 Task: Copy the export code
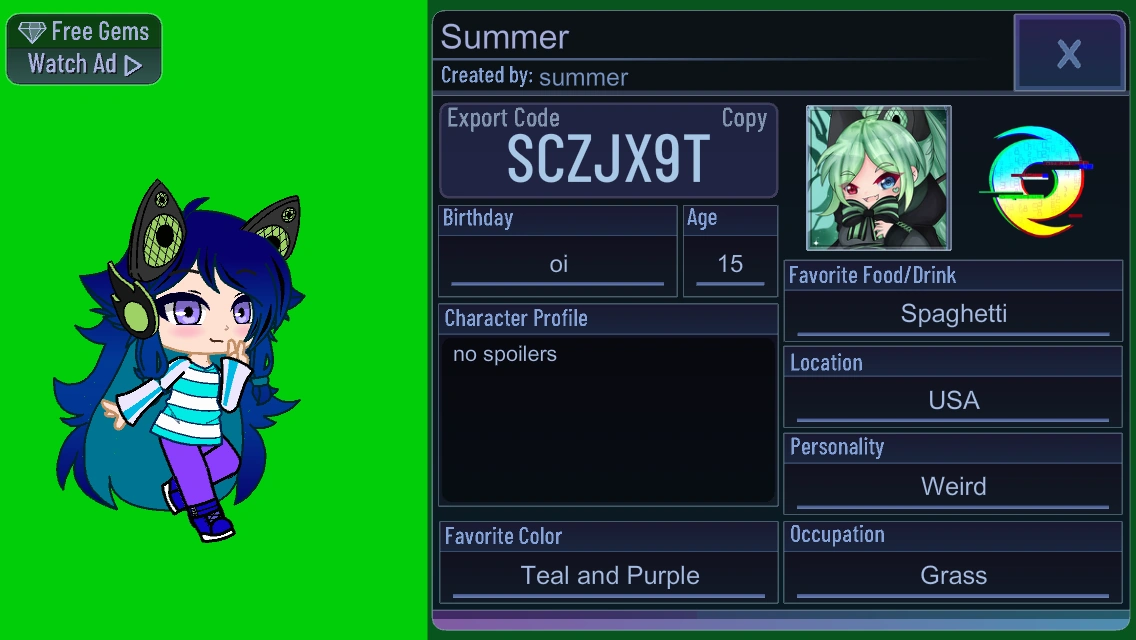(744, 118)
